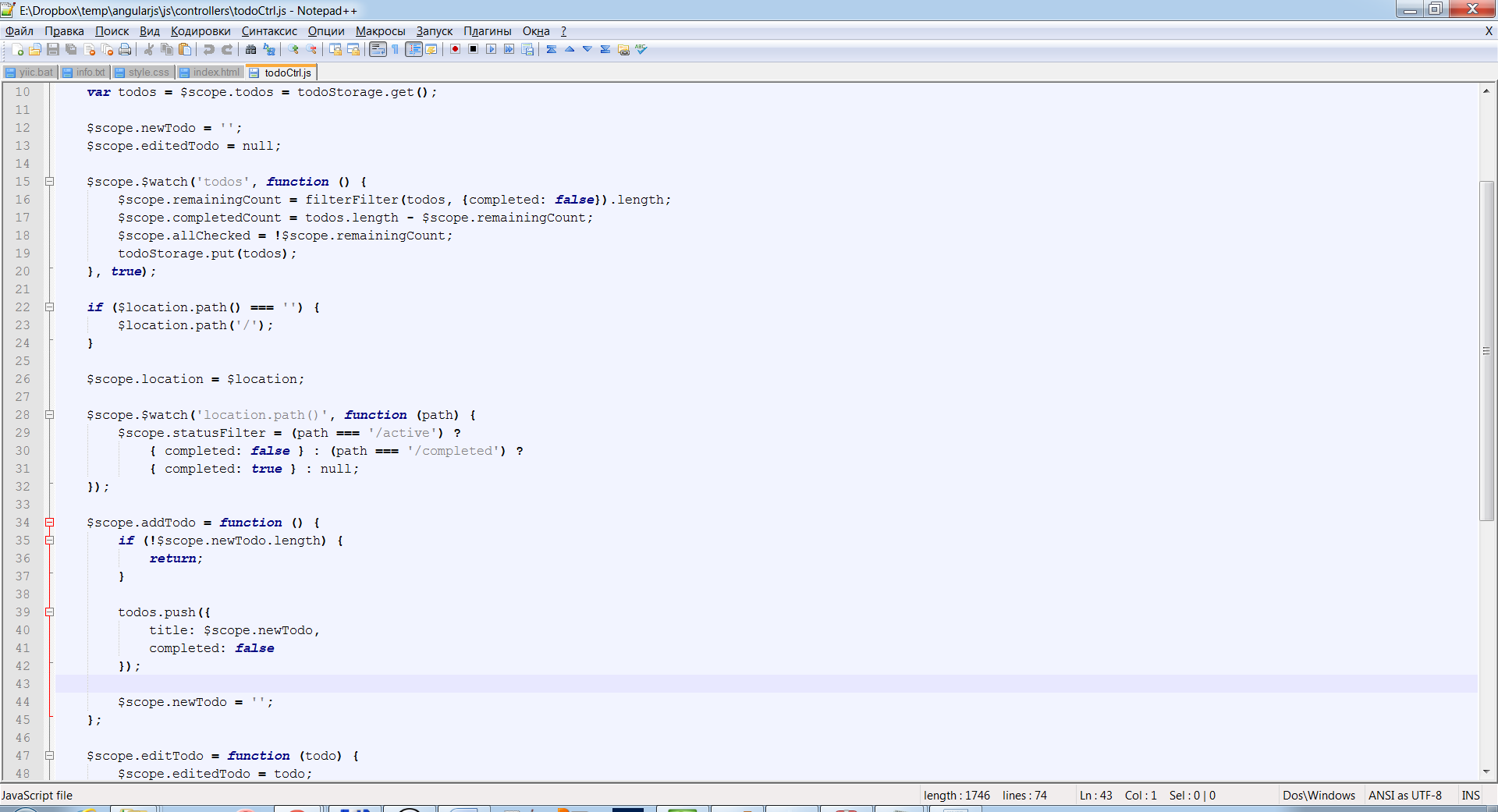
Task: Toggle word wrap in the toolbar
Action: pyautogui.click(x=378, y=49)
